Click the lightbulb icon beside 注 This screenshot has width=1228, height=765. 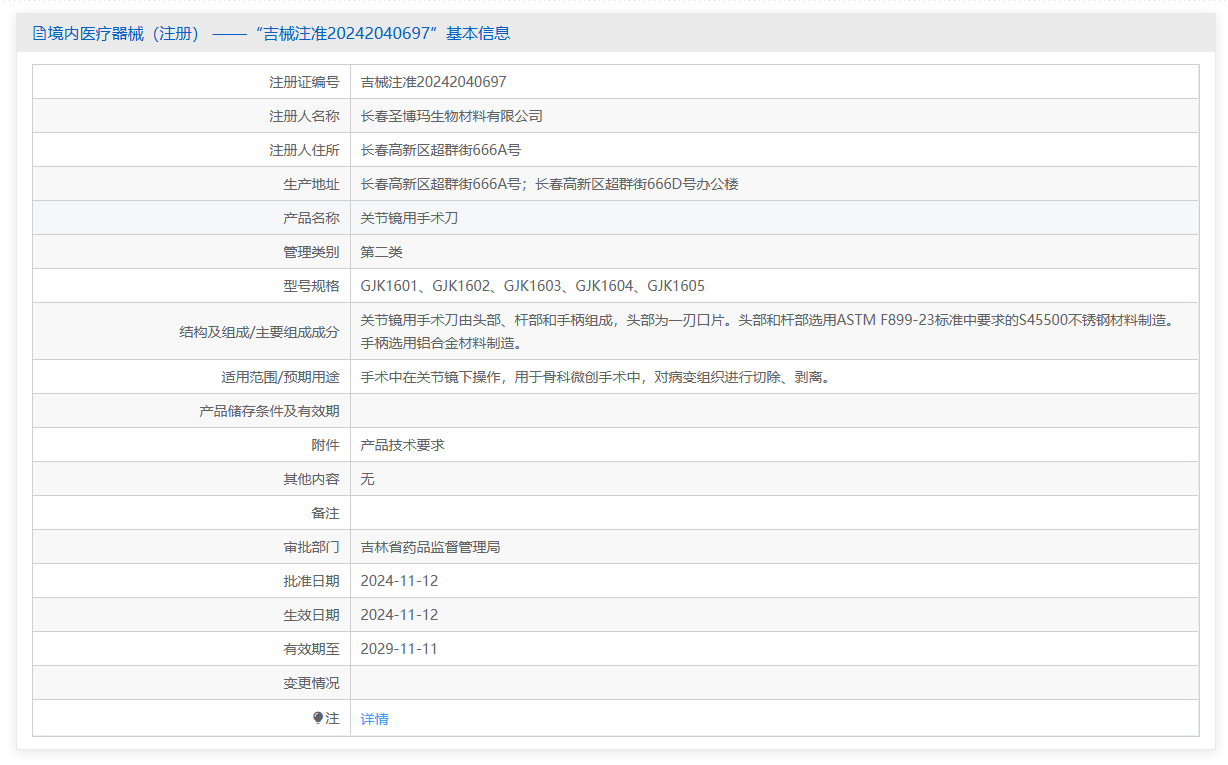pos(318,718)
